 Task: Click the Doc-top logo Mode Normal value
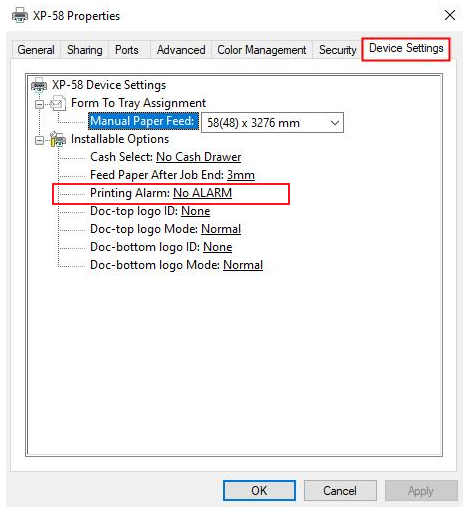[221, 229]
